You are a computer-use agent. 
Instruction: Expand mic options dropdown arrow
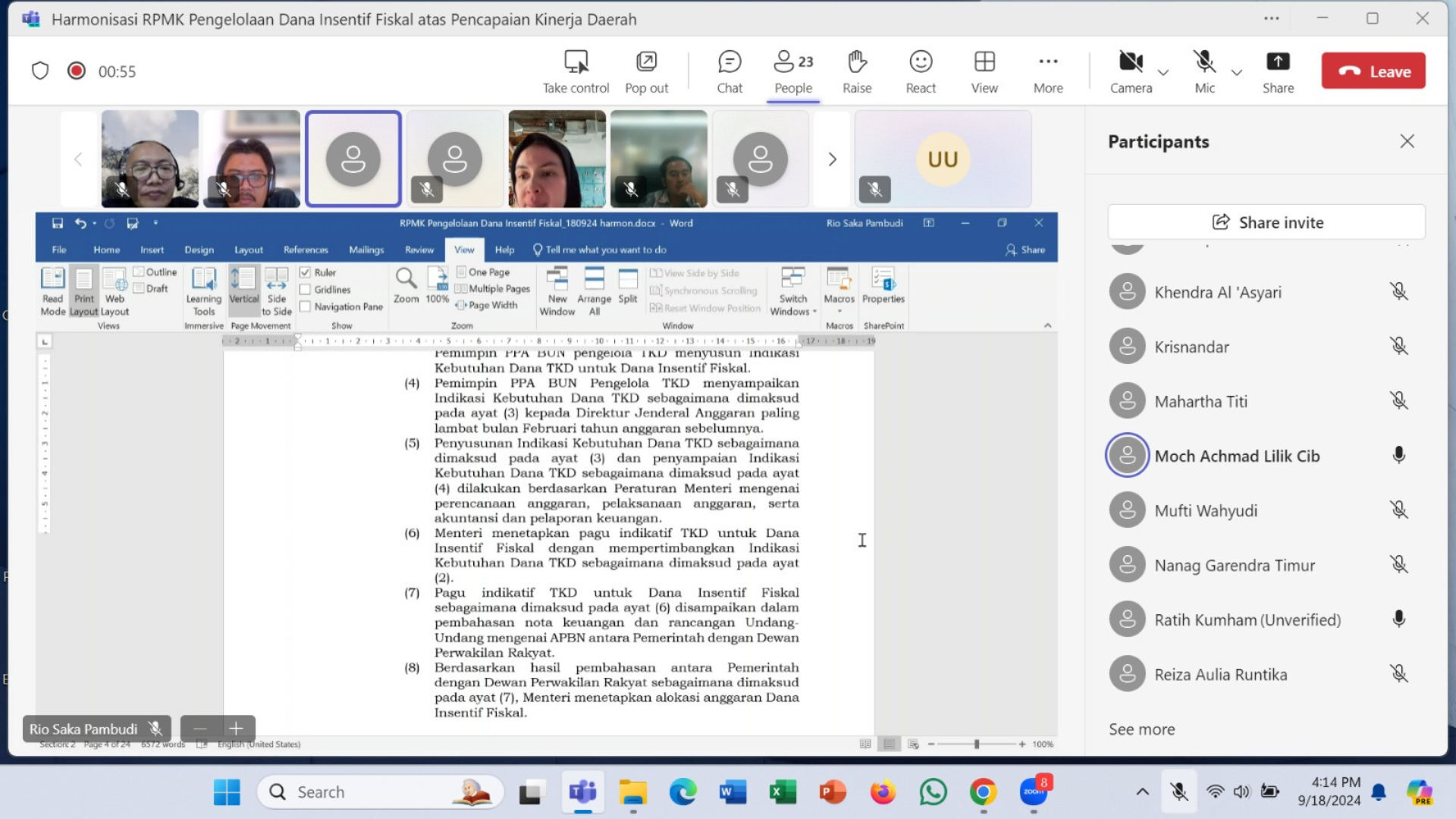tap(1237, 73)
